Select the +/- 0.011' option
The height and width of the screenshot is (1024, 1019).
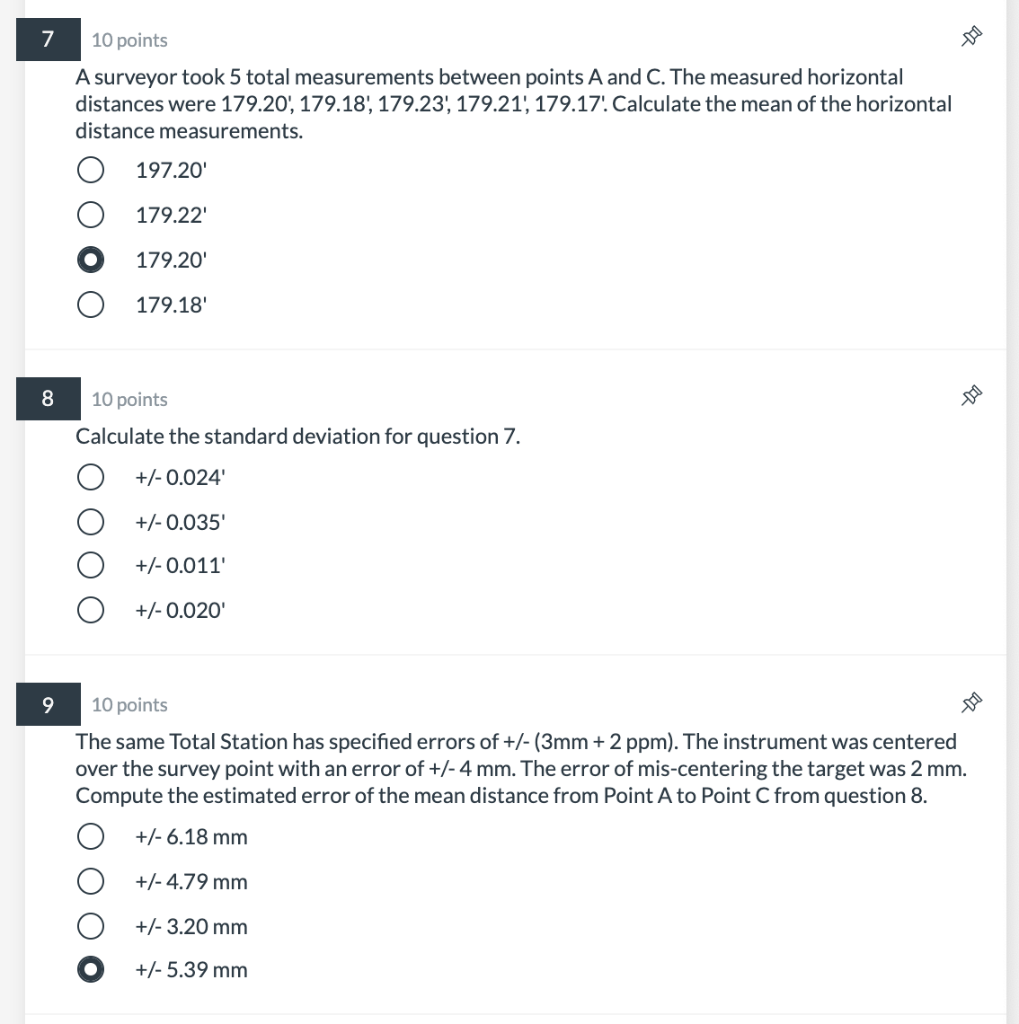click(90, 565)
